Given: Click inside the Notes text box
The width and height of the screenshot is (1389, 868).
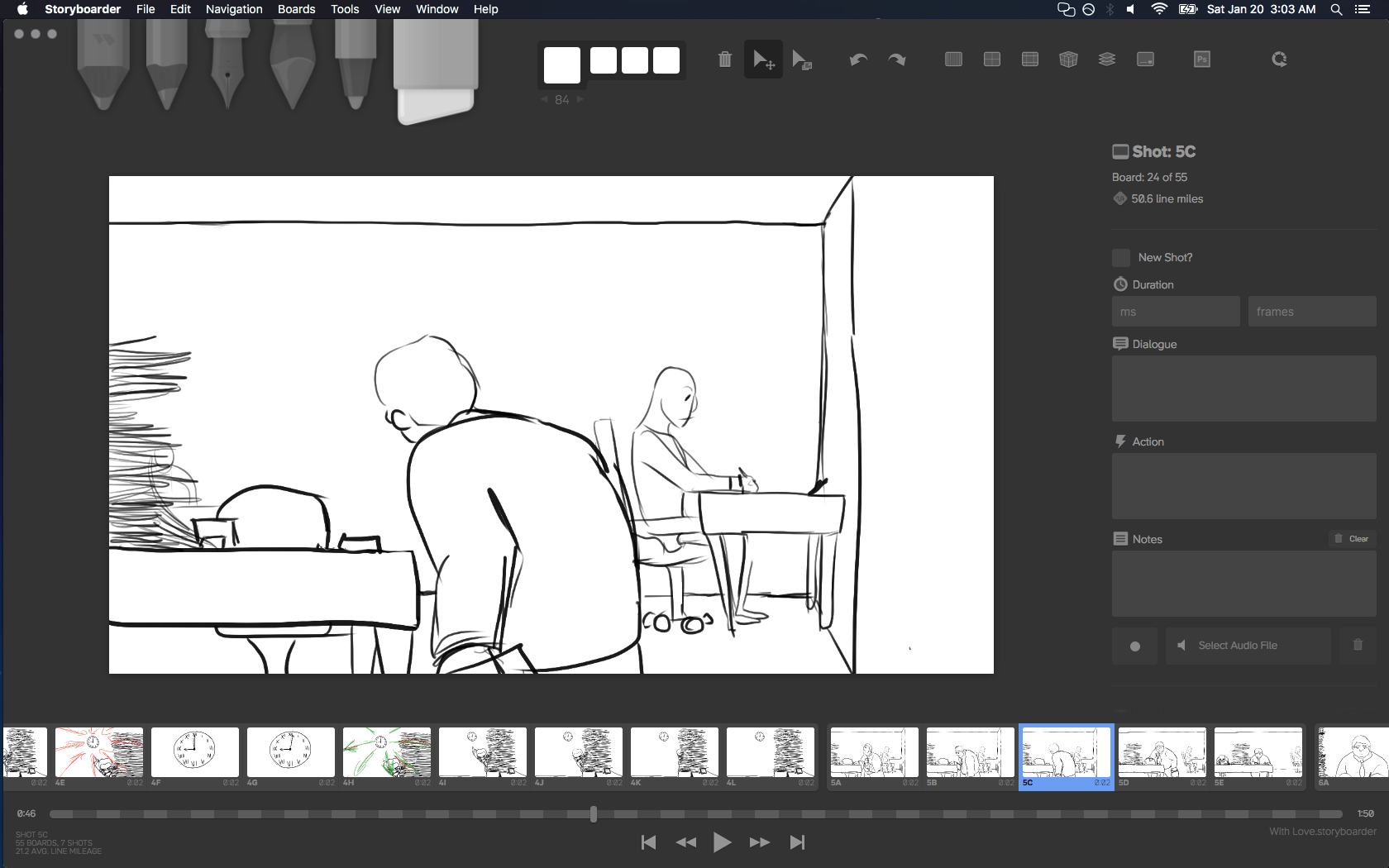Looking at the screenshot, I should [1244, 584].
